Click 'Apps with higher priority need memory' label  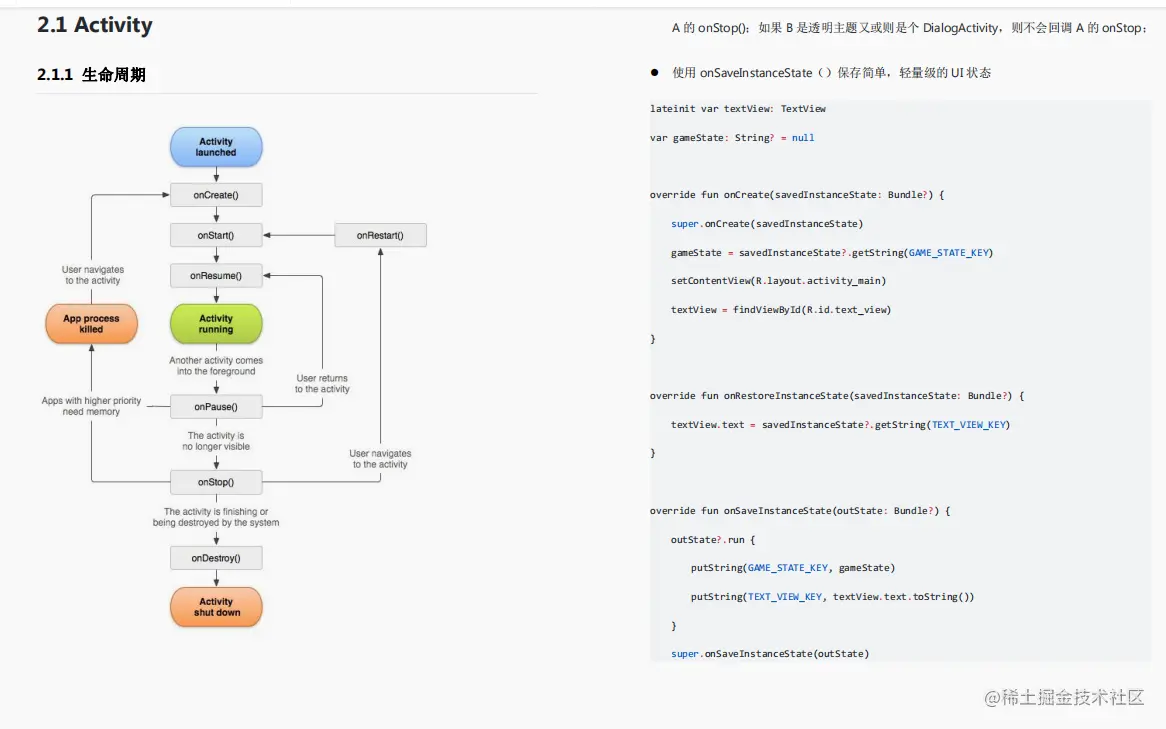coord(91,405)
